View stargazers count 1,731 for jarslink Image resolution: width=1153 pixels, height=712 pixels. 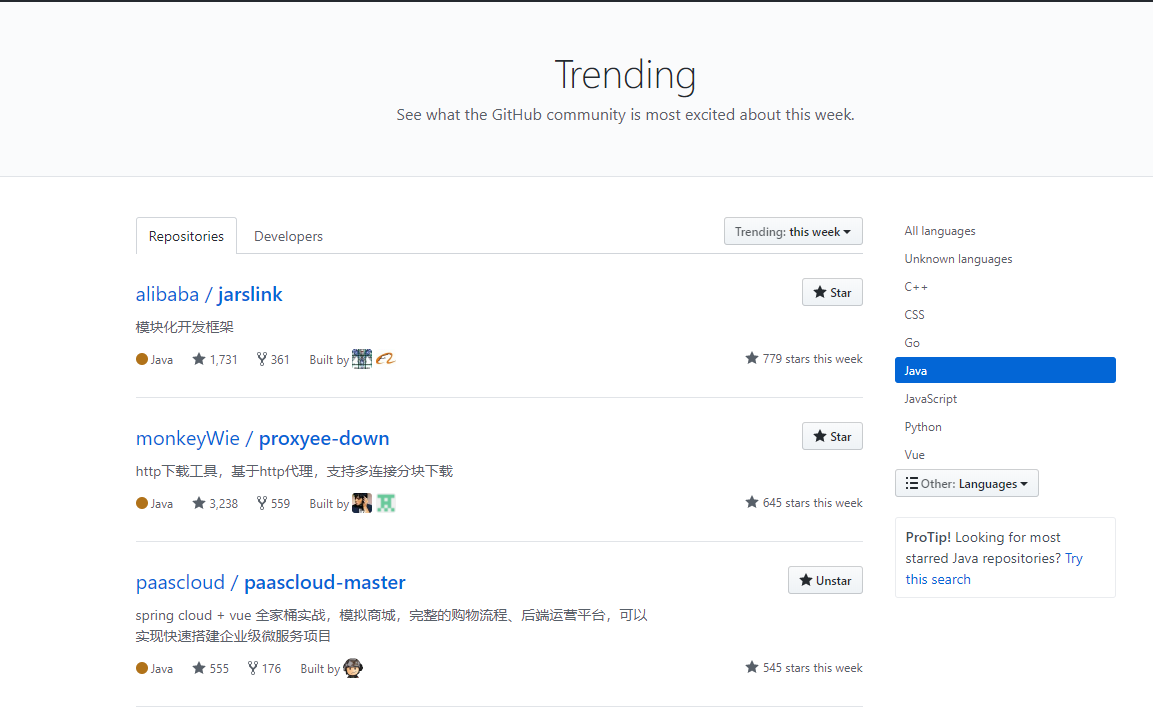click(x=215, y=360)
